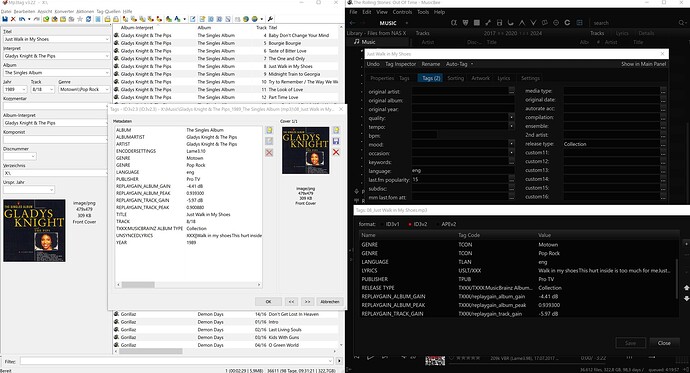Click the add field icon beside Metadaten list

269,130
